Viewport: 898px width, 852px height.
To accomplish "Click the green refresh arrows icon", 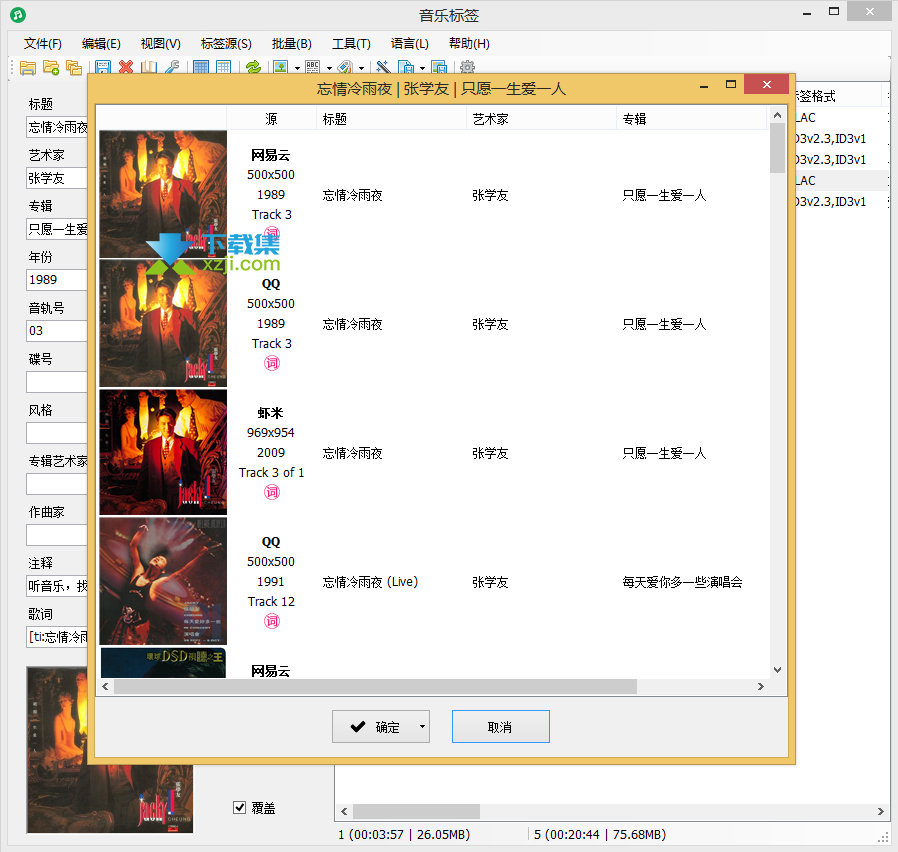I will (253, 68).
